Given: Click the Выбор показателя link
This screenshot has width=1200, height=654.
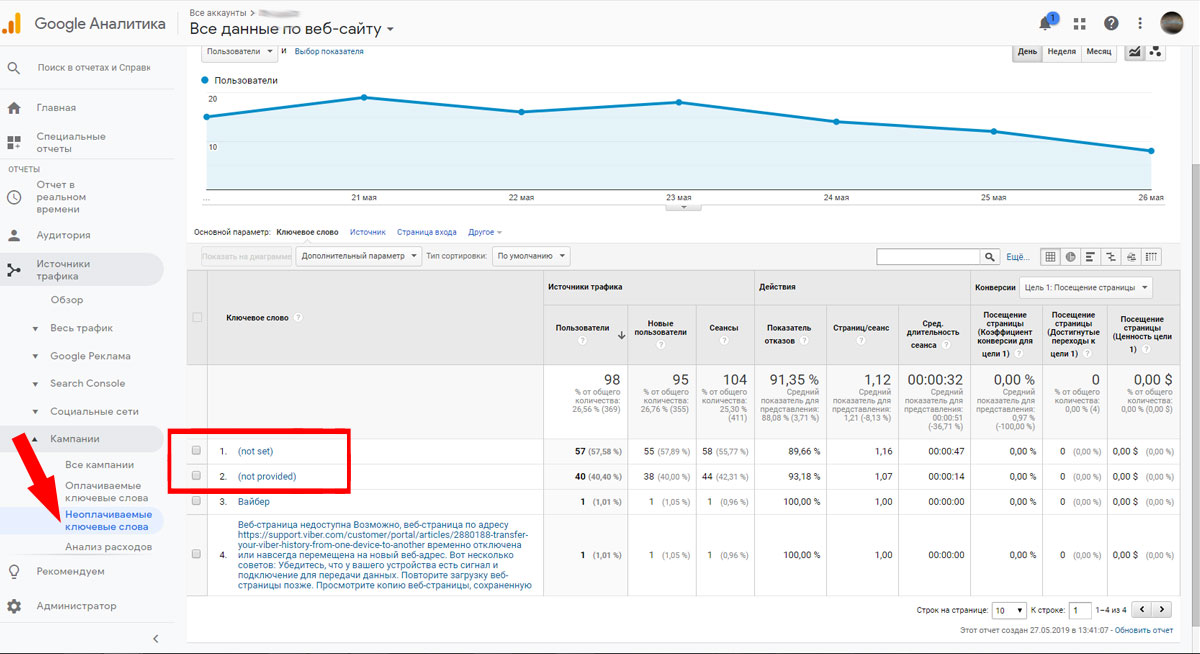Looking at the screenshot, I should click(329, 51).
